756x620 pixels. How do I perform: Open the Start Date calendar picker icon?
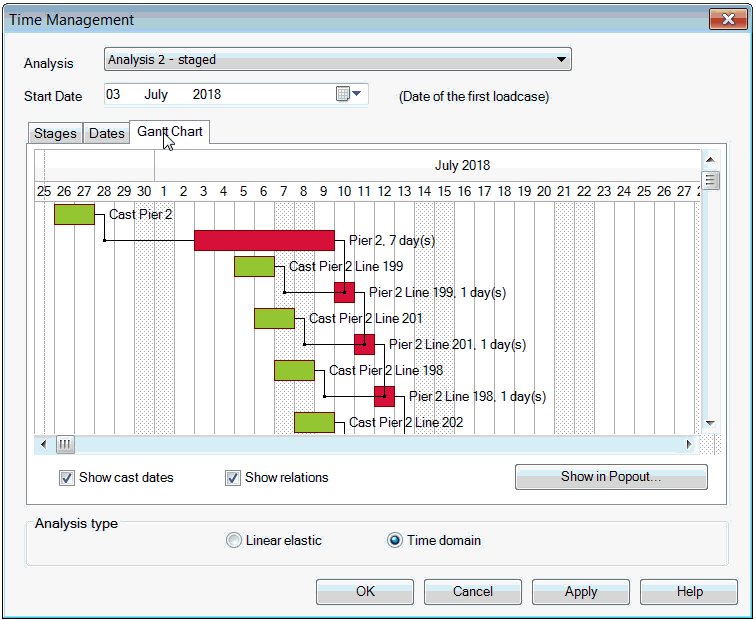[343, 94]
